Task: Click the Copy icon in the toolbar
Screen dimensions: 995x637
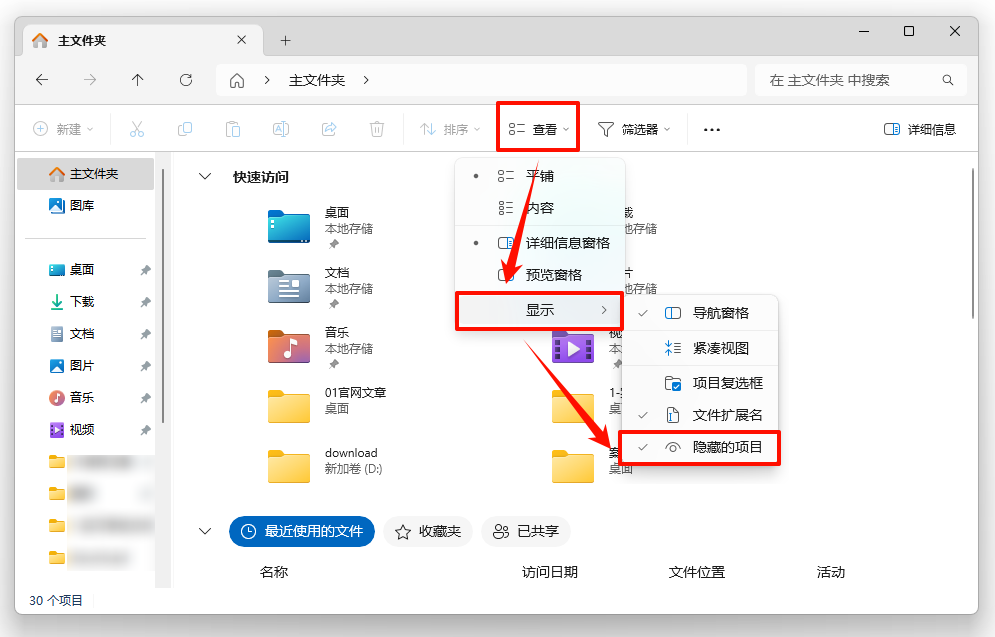Action: pyautogui.click(x=185, y=129)
